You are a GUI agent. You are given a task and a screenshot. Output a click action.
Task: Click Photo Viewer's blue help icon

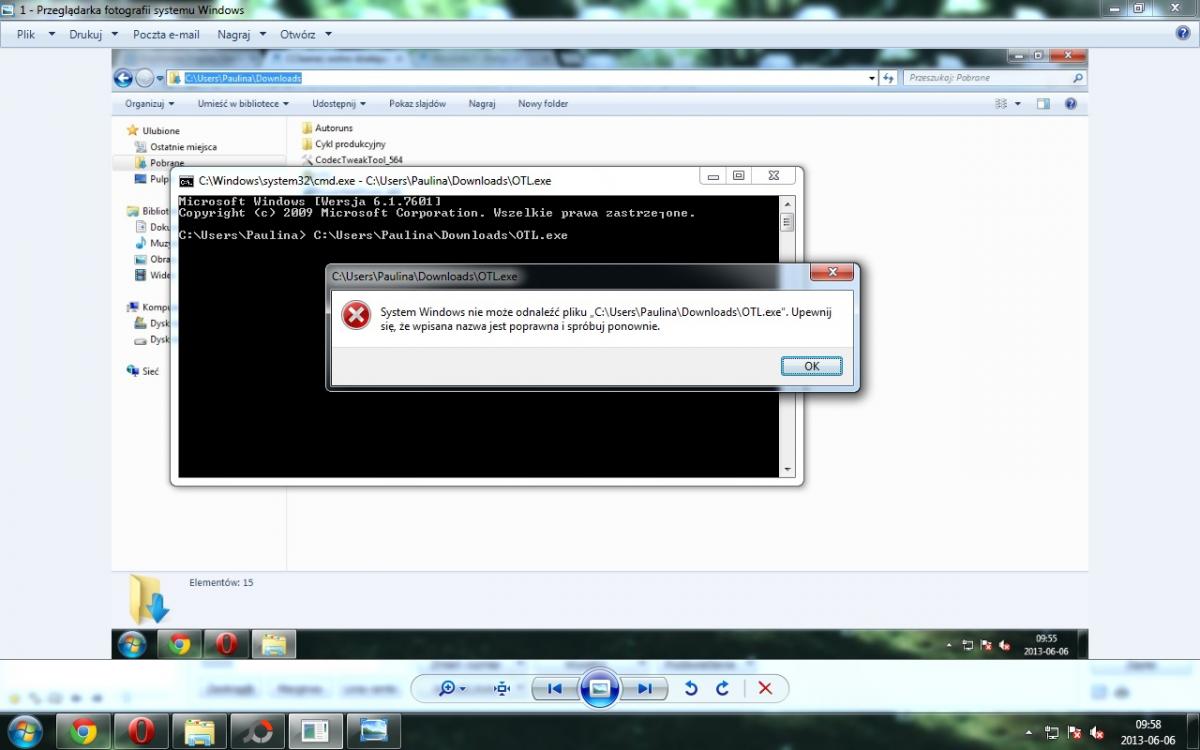point(1183,33)
